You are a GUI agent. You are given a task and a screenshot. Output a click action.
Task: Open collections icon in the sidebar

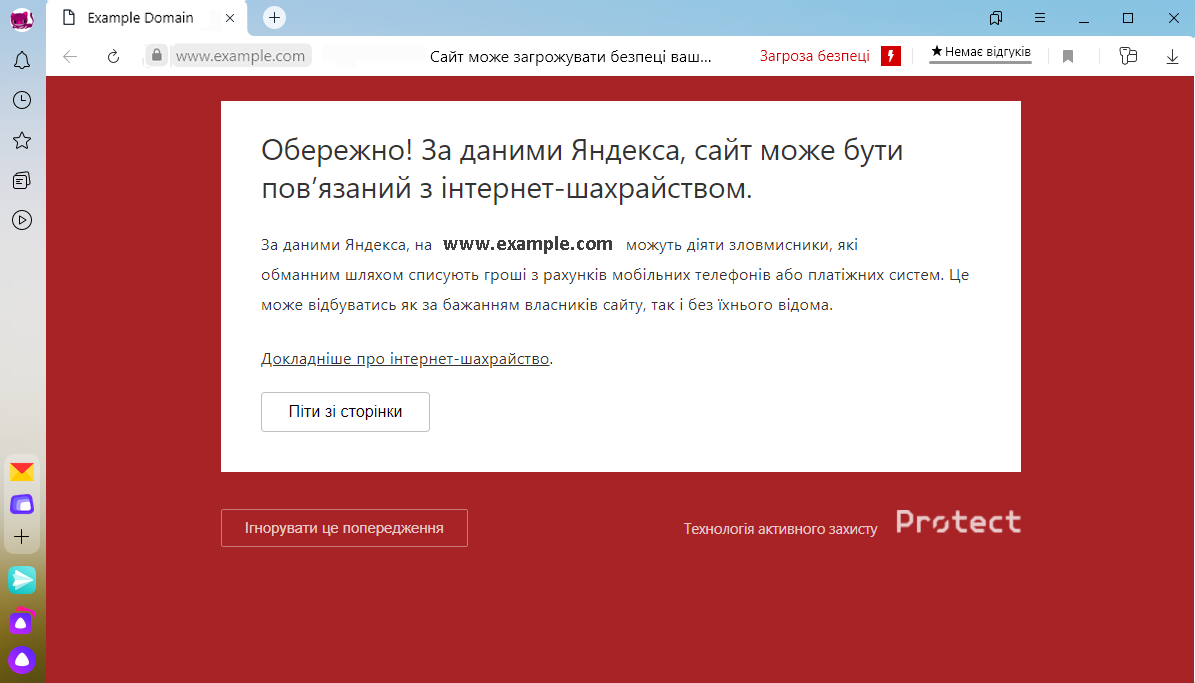pyautogui.click(x=22, y=181)
